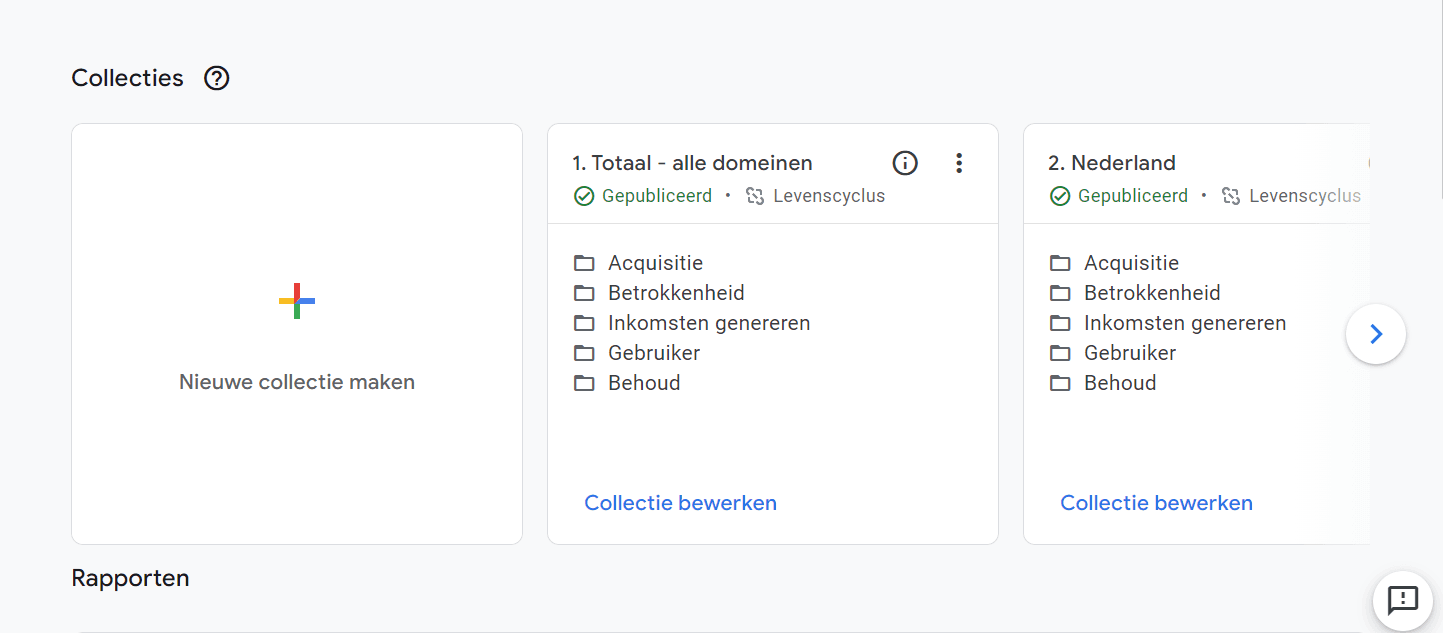The image size is (1443, 633).
Task: Select Behoud text in Totaal card
Action: (x=644, y=383)
